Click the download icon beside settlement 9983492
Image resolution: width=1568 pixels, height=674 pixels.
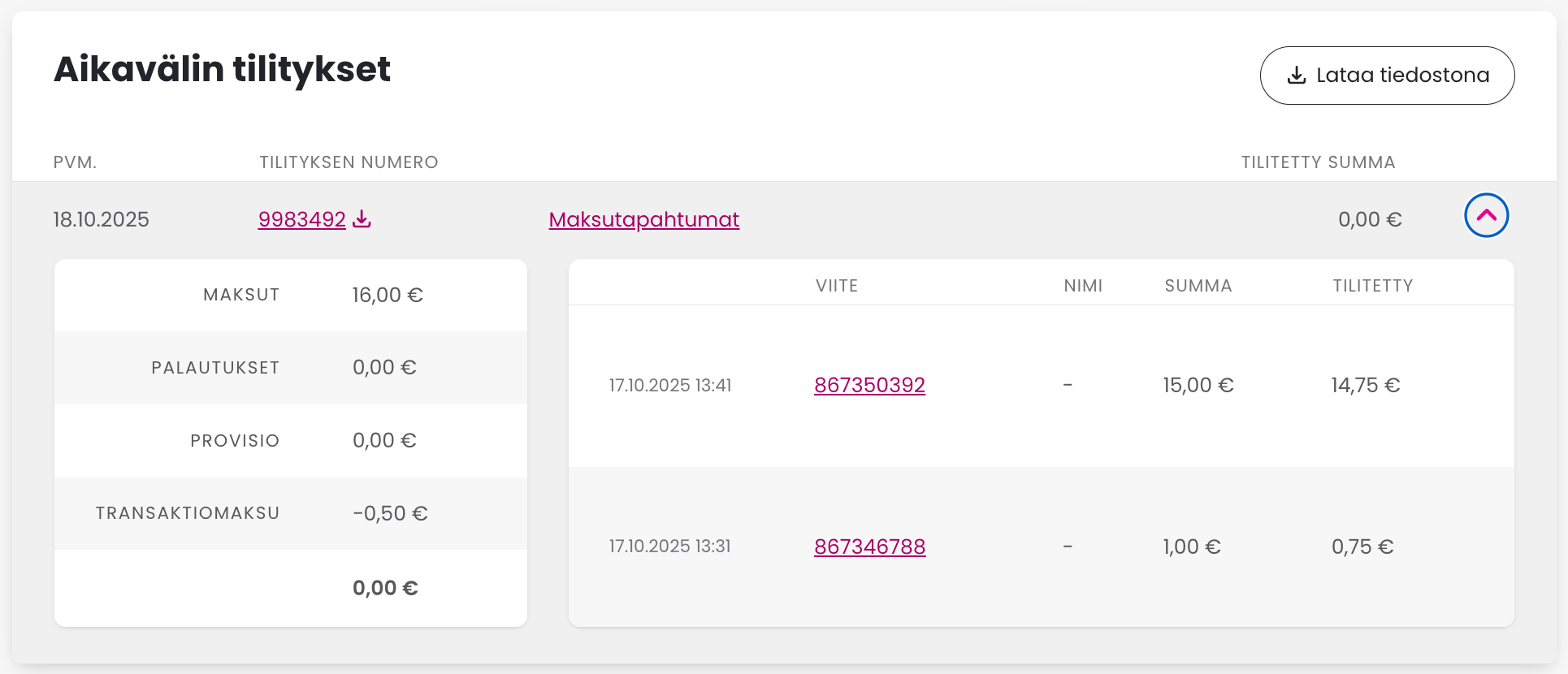362,219
